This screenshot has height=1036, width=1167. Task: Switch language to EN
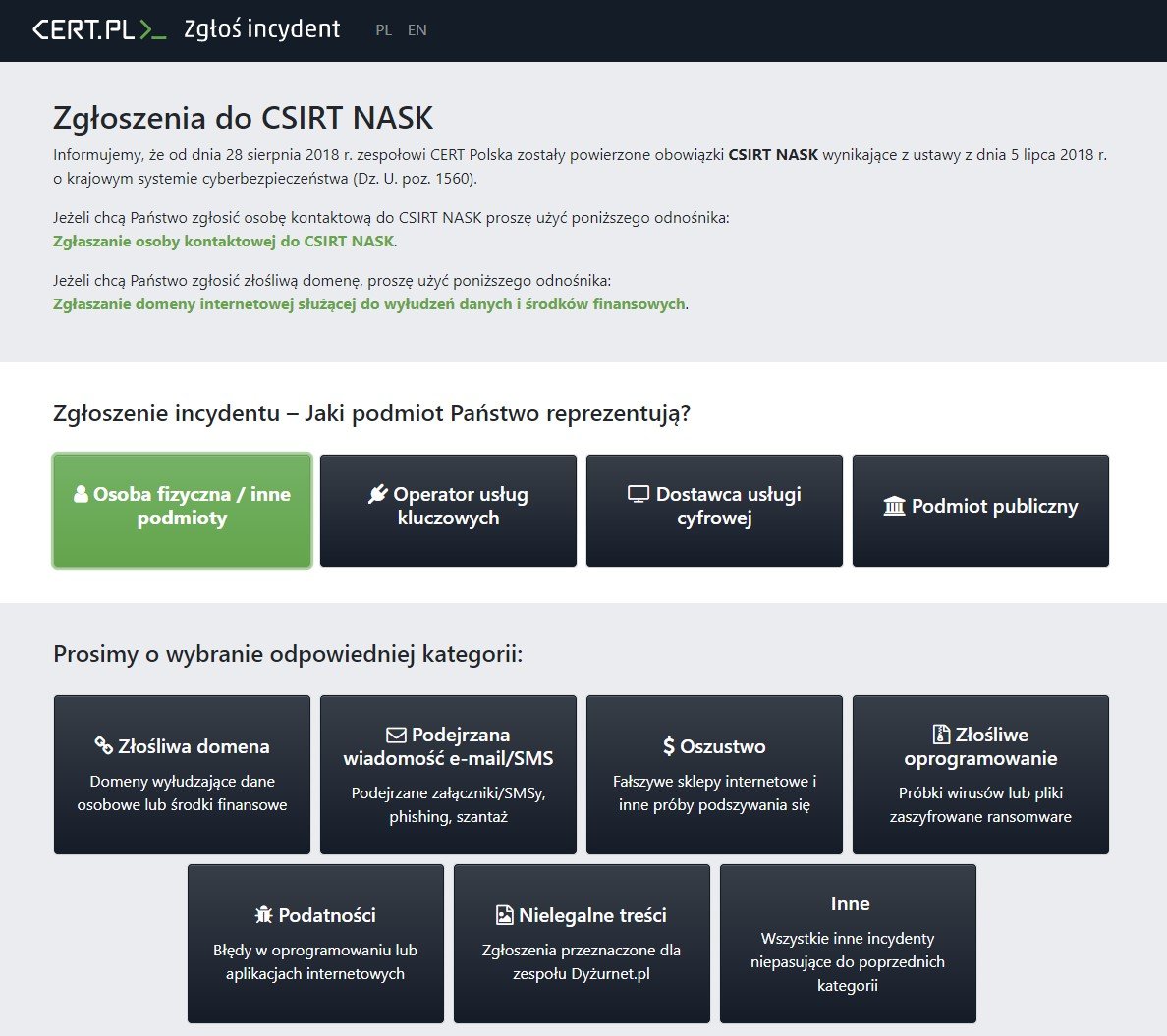click(x=417, y=29)
